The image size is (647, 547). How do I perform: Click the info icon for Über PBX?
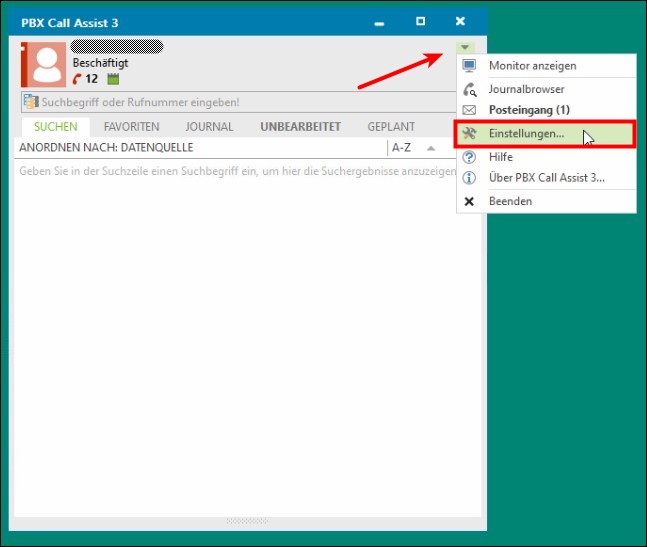tap(469, 178)
